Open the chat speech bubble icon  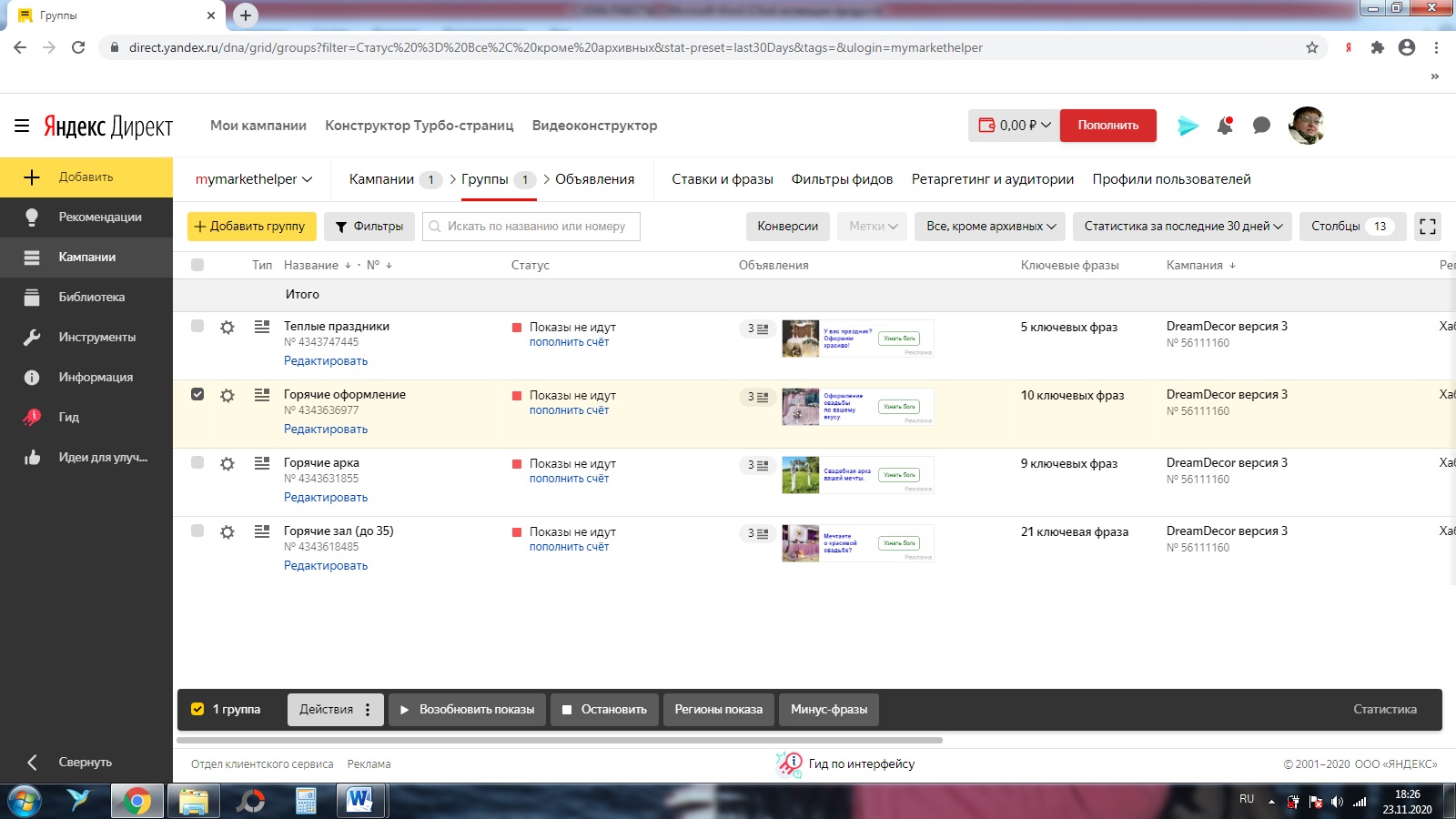pos(1261,126)
